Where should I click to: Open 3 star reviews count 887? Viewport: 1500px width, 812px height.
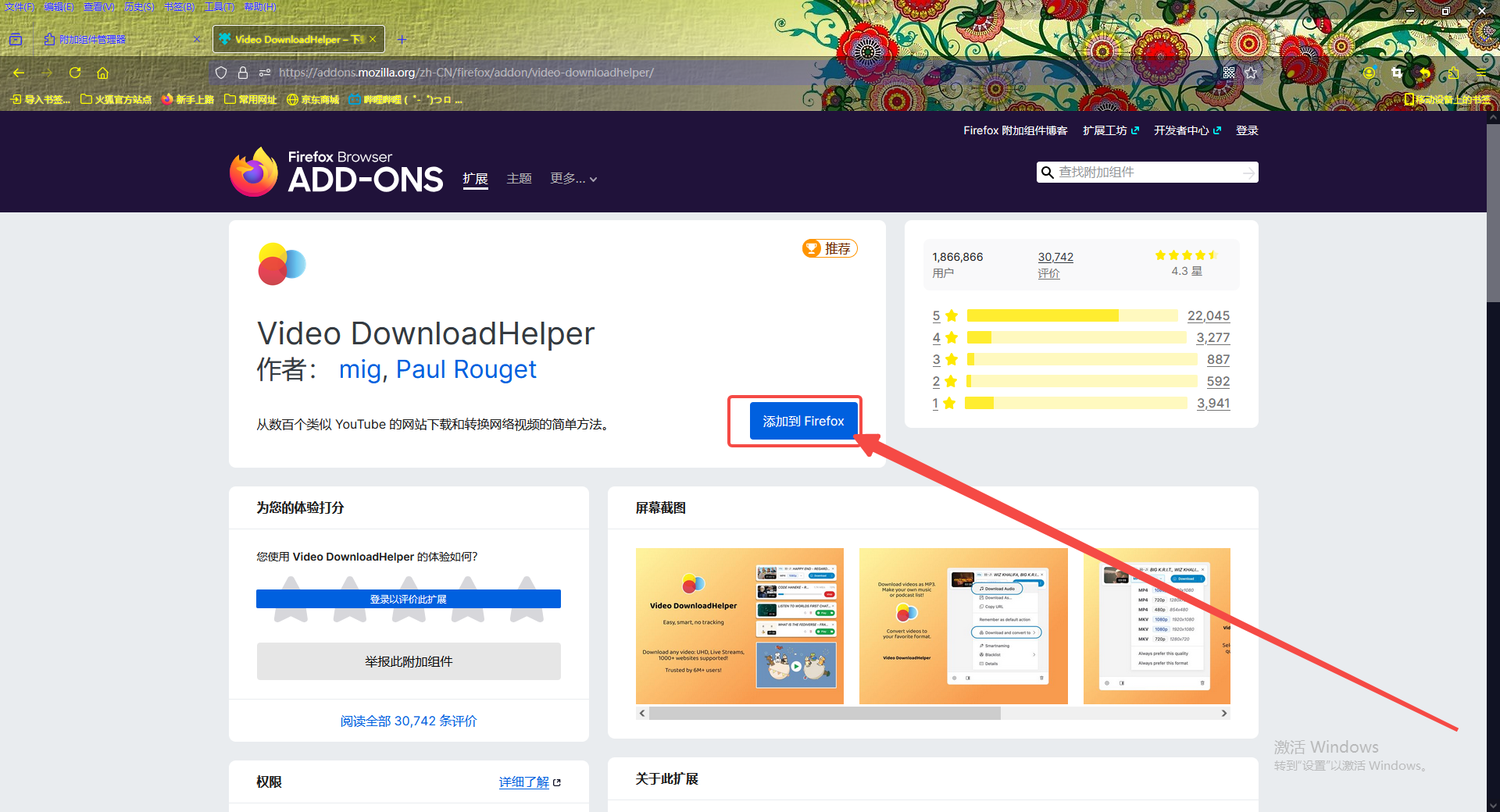point(1218,359)
